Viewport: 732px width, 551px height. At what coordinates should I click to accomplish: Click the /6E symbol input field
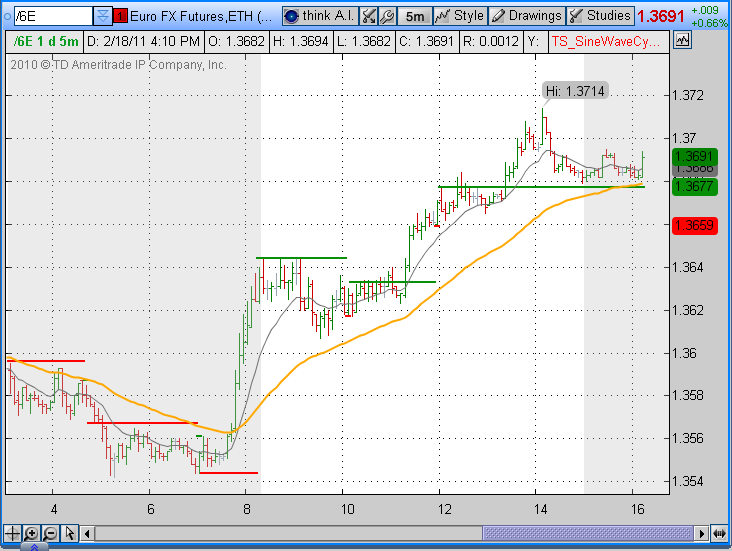53,16
